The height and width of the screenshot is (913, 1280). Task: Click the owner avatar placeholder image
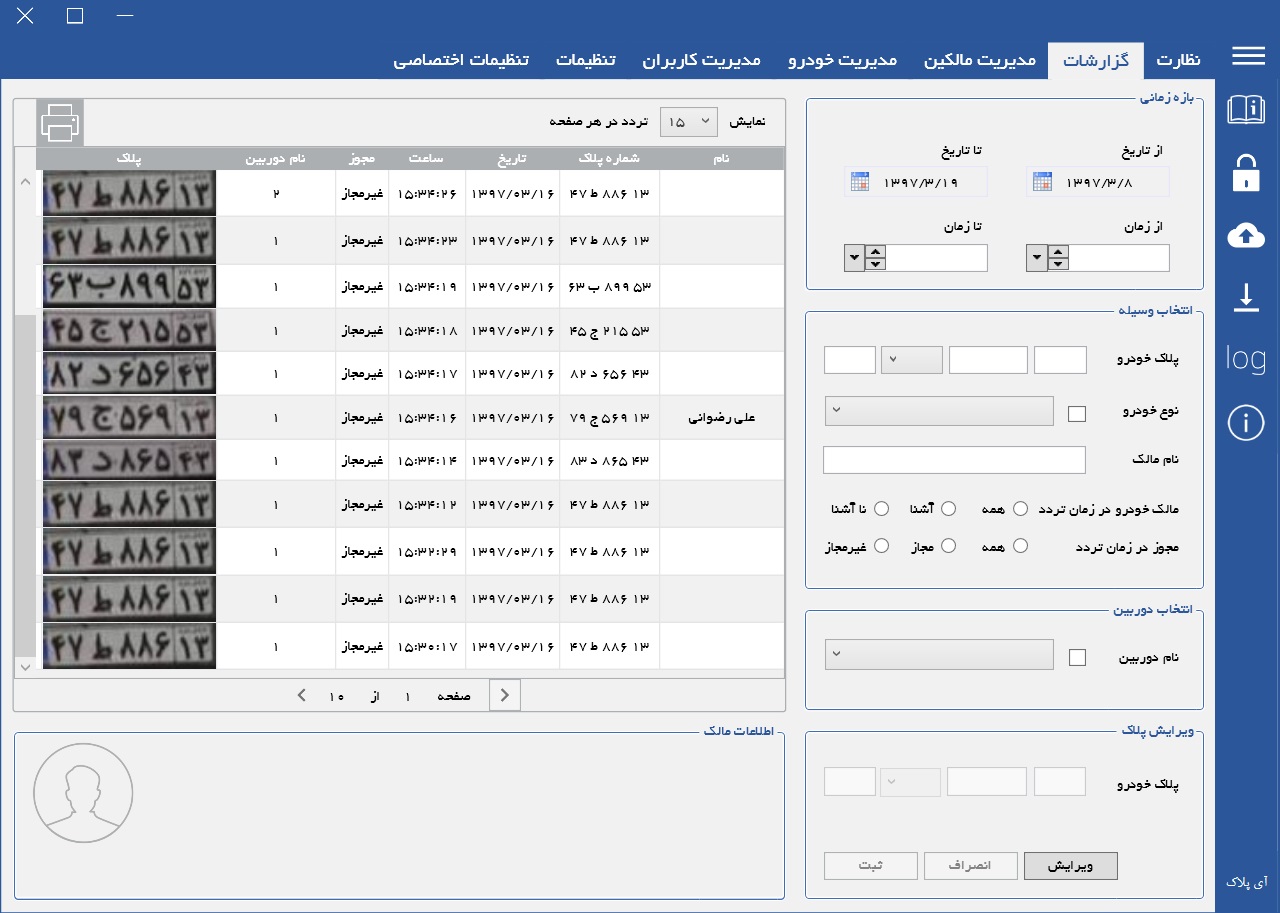(x=83, y=793)
